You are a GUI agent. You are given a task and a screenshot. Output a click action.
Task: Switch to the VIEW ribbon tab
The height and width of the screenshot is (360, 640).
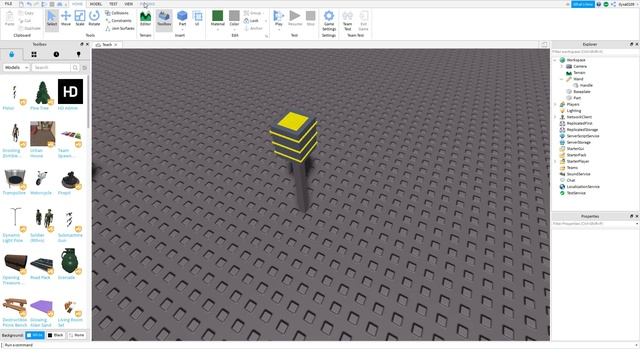pos(129,4)
